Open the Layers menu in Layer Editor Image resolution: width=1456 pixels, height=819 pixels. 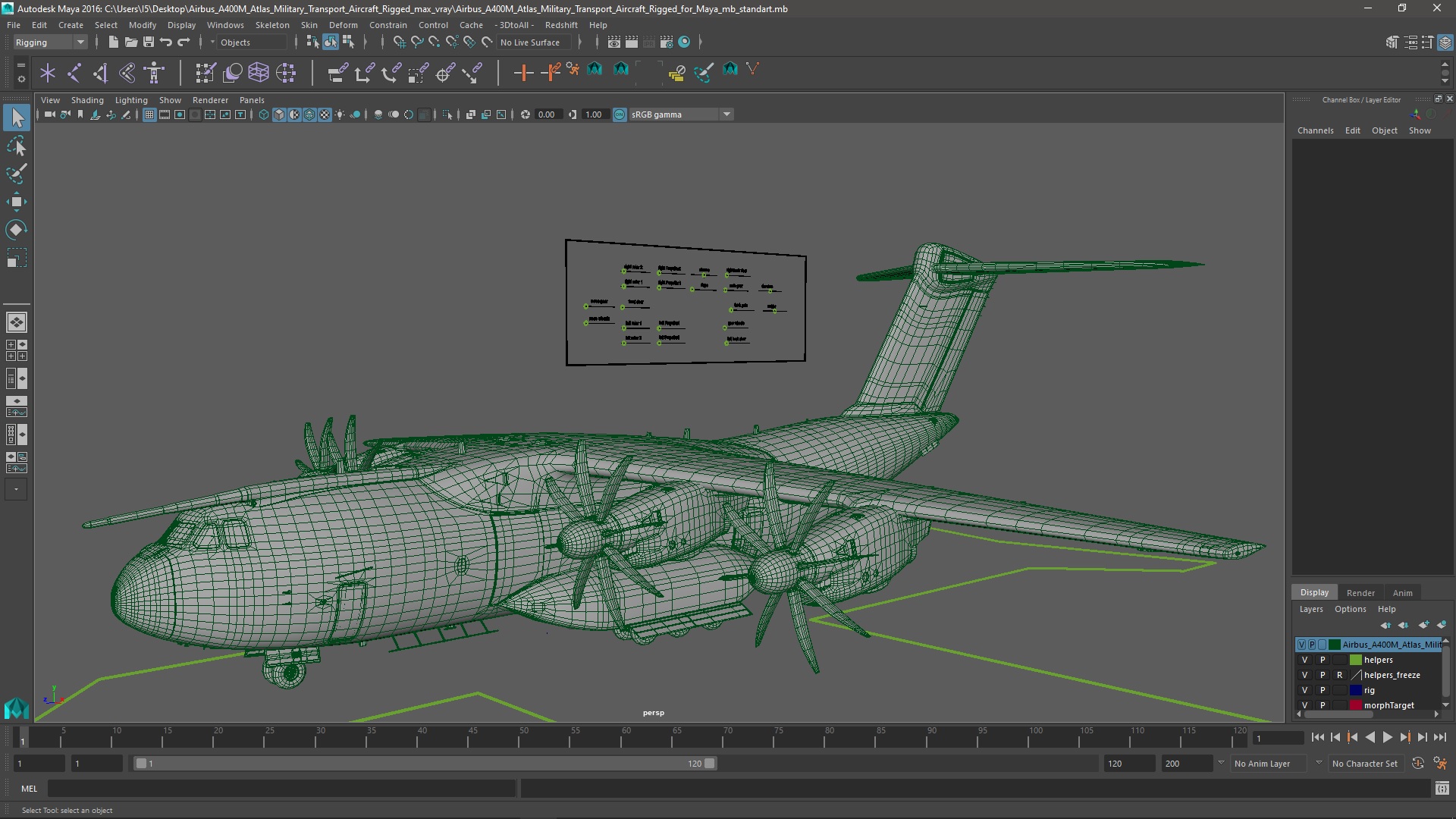(1310, 610)
